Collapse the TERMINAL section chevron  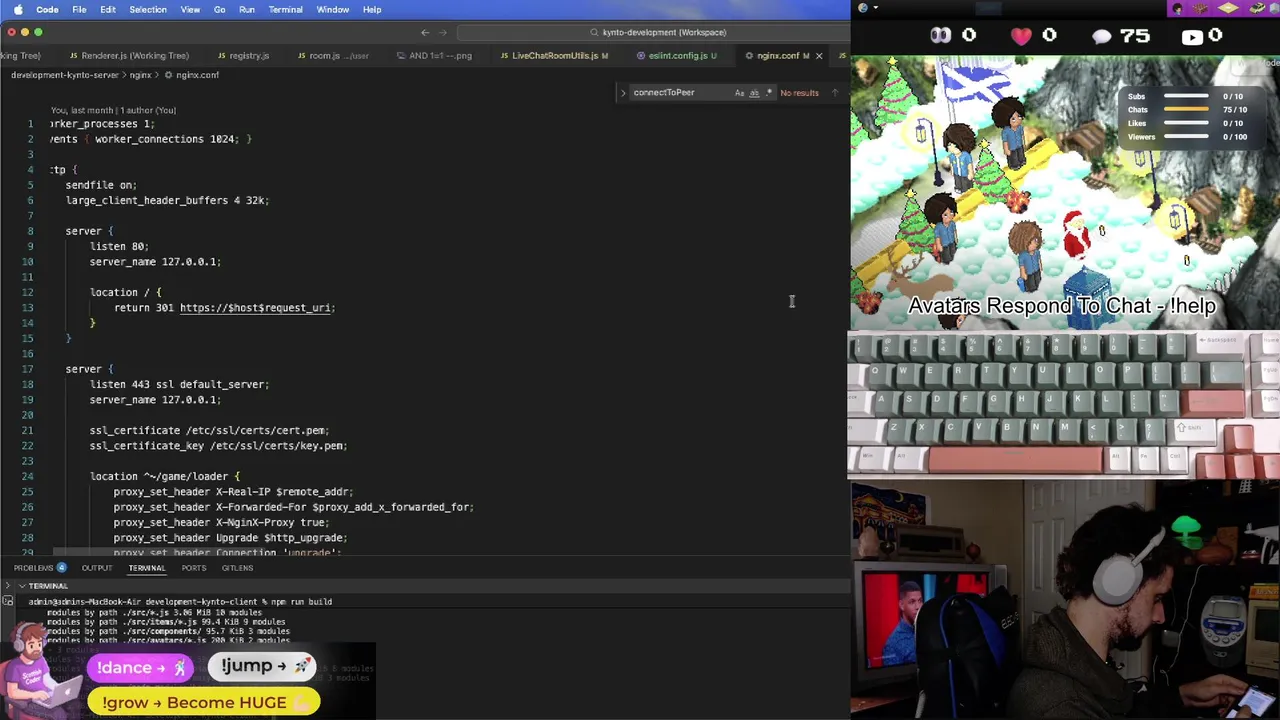[22, 586]
